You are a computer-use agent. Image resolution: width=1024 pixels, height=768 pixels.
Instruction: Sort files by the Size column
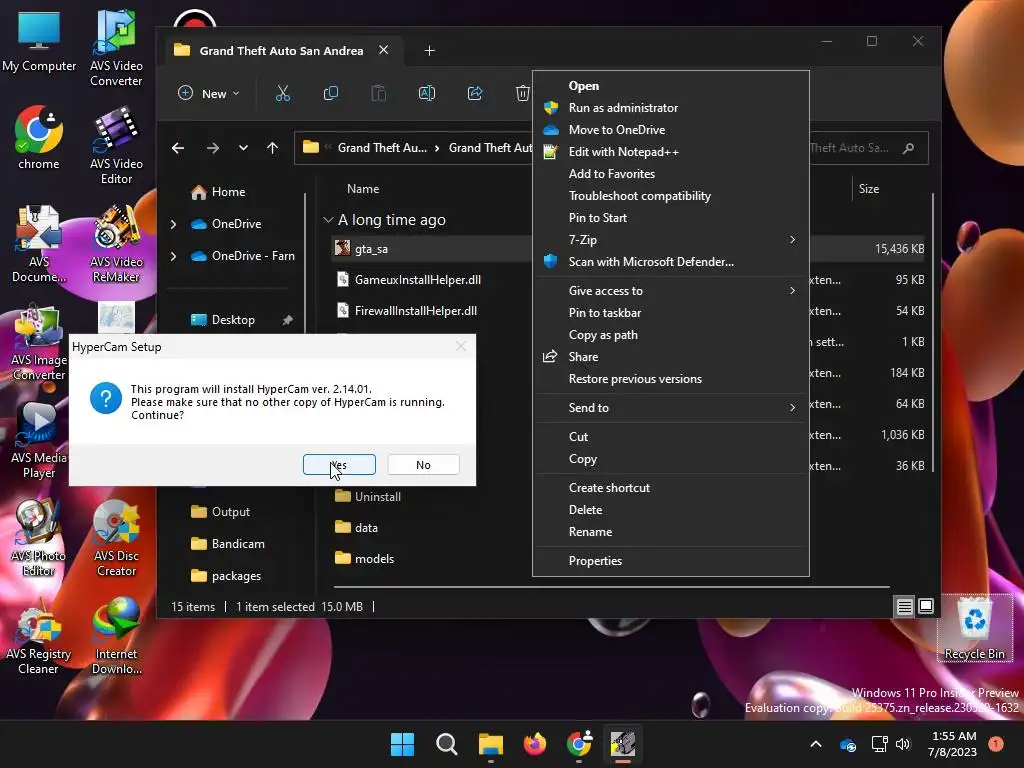tap(869, 189)
